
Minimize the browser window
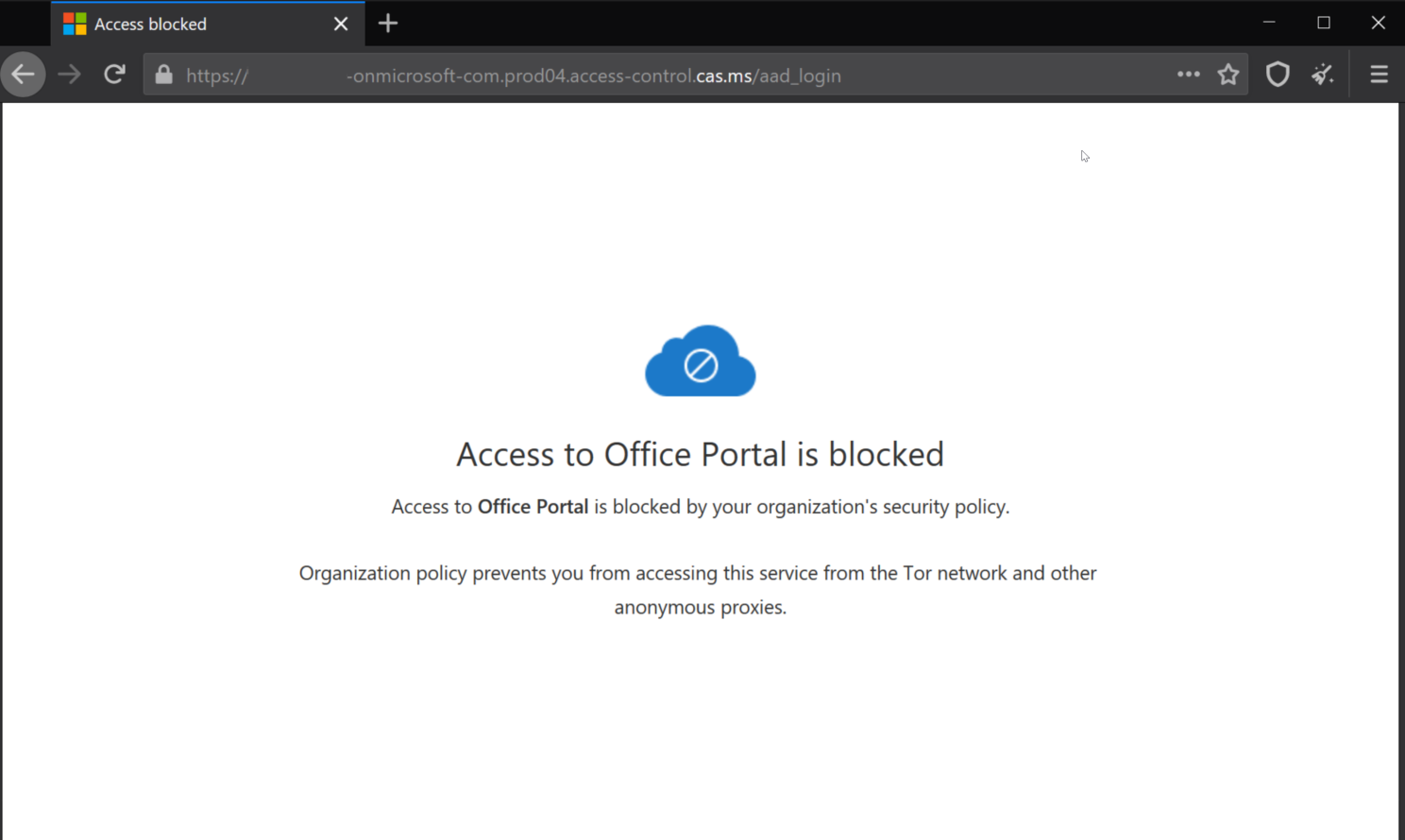(x=1269, y=23)
